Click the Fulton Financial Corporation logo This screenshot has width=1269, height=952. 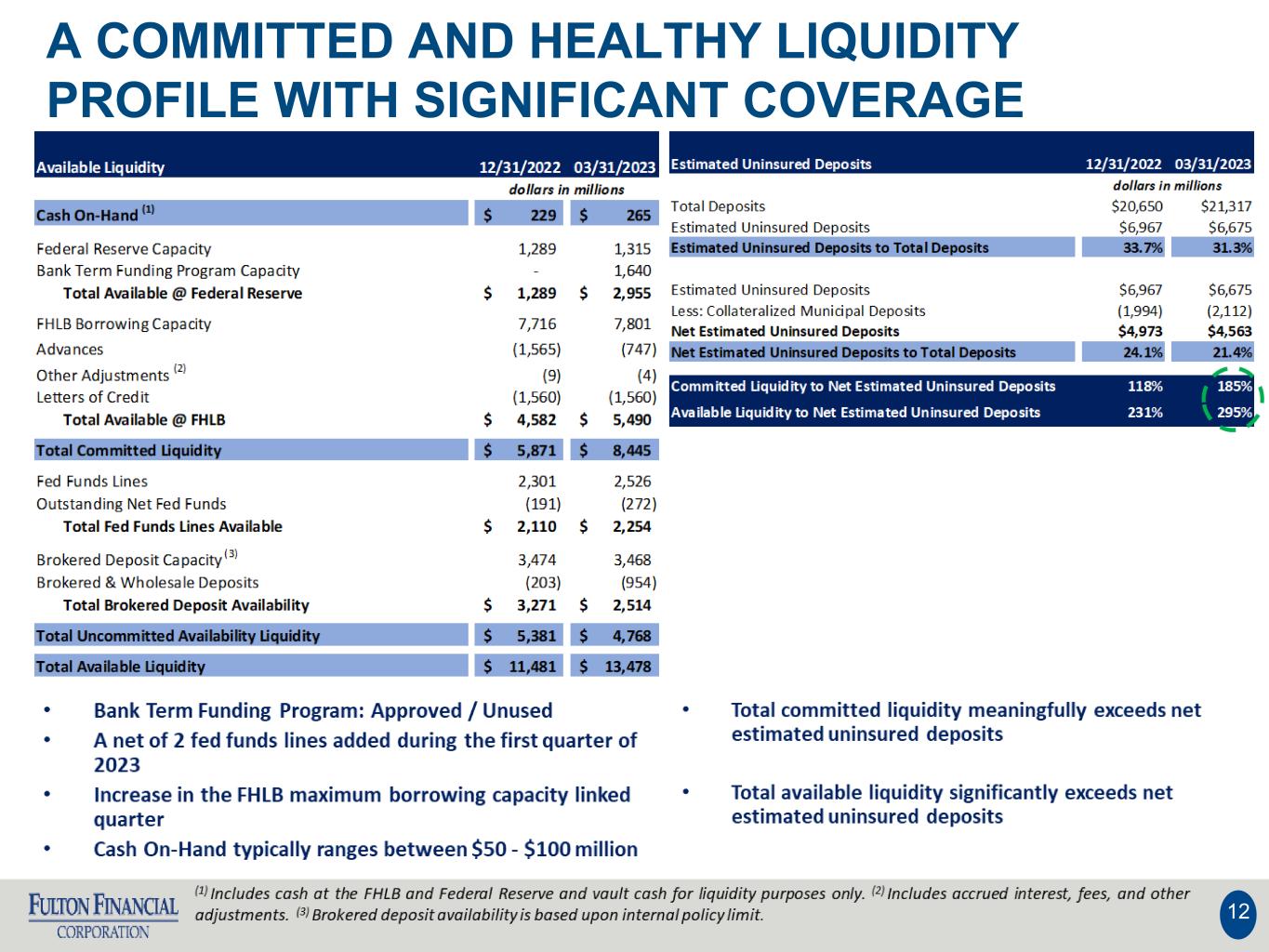point(103,916)
